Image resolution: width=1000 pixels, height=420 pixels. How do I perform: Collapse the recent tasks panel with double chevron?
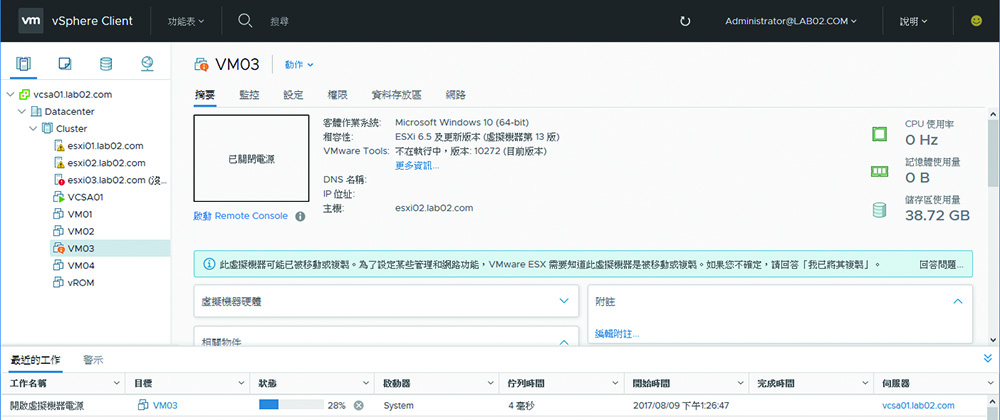coord(988,359)
